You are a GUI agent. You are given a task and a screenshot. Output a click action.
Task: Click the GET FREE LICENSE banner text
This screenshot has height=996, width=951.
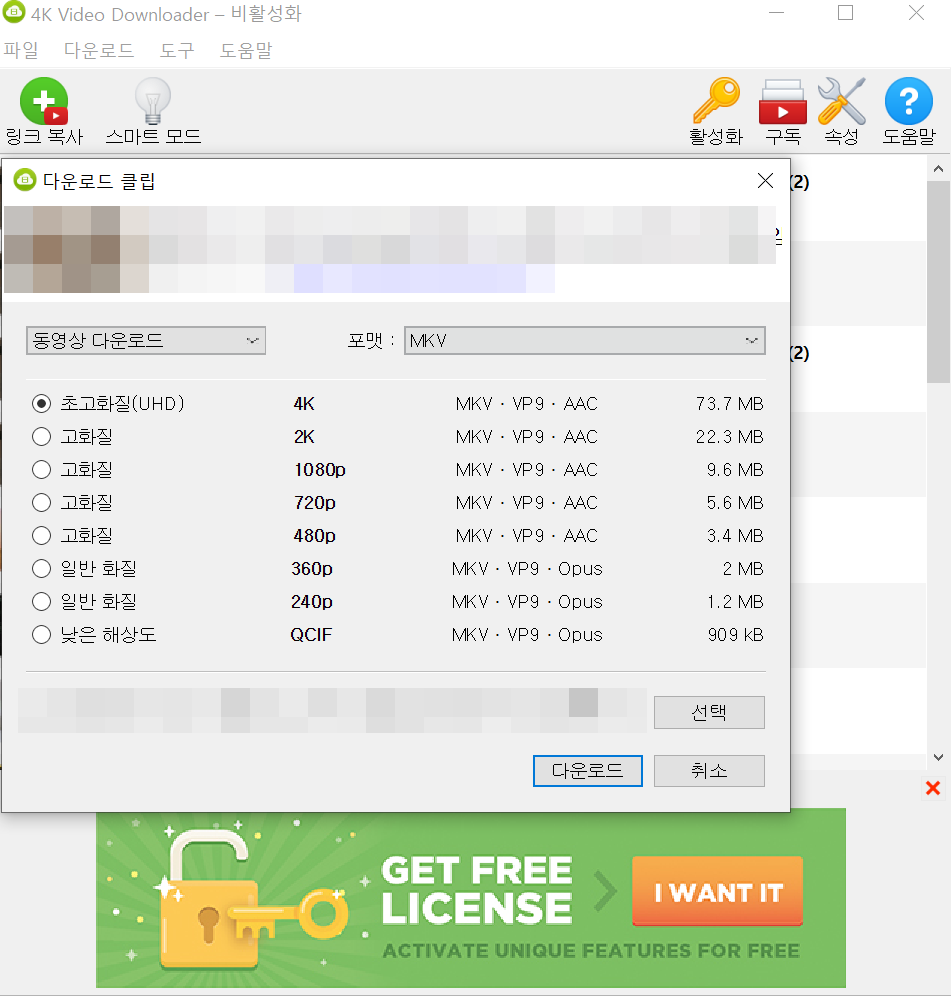point(476,889)
